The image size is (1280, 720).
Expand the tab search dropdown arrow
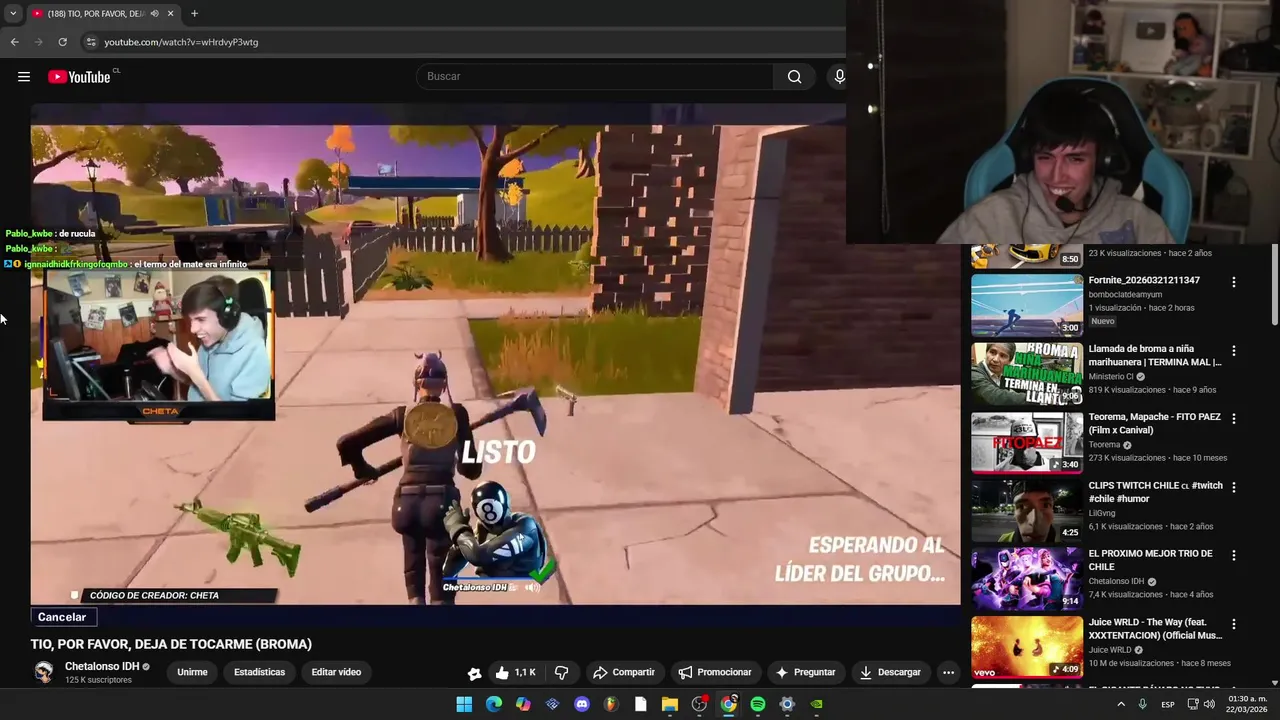(13, 14)
